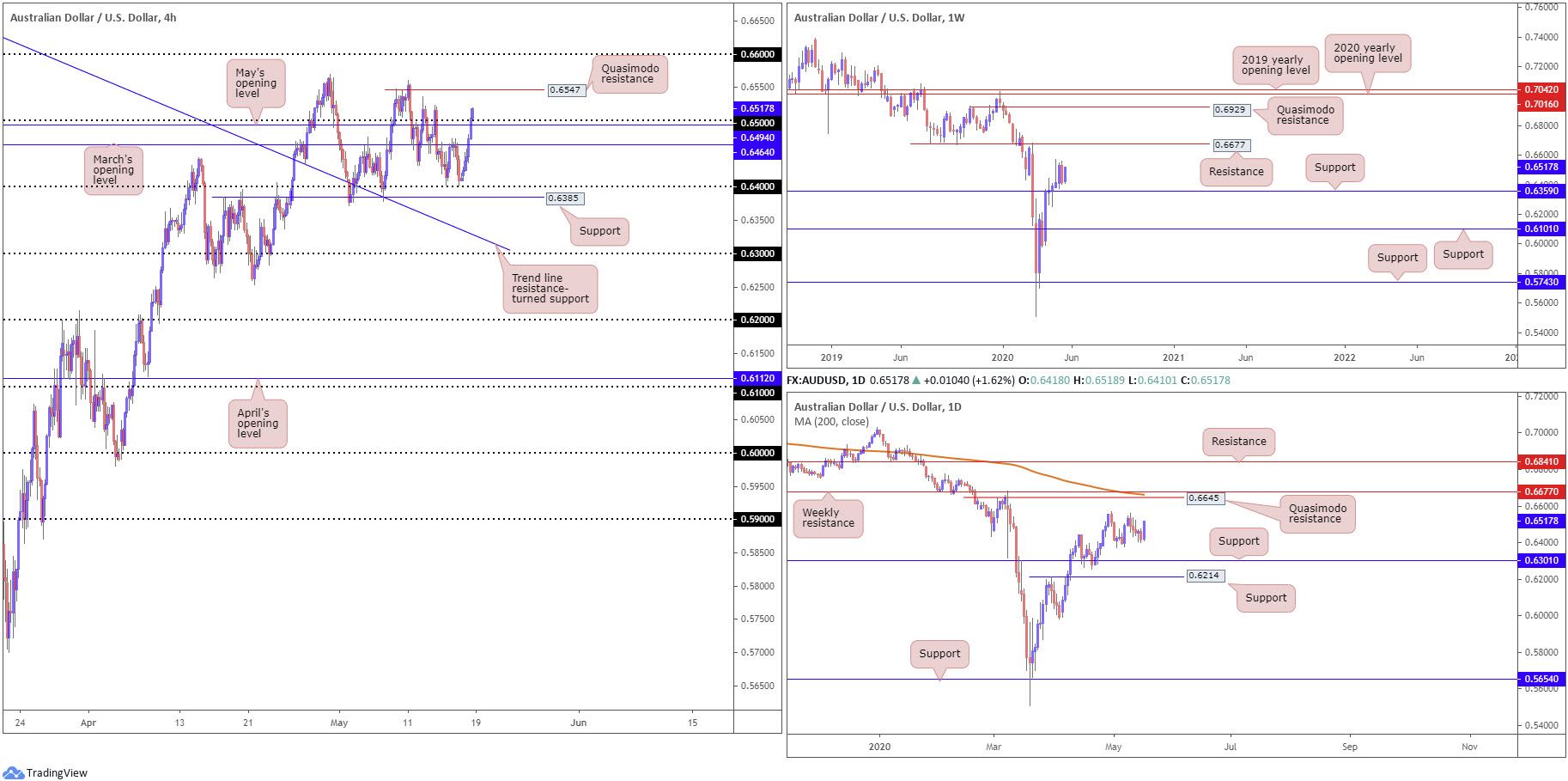The height and width of the screenshot is (781, 1568).
Task: Select the 0.6645 price tag
Action: [1205, 498]
